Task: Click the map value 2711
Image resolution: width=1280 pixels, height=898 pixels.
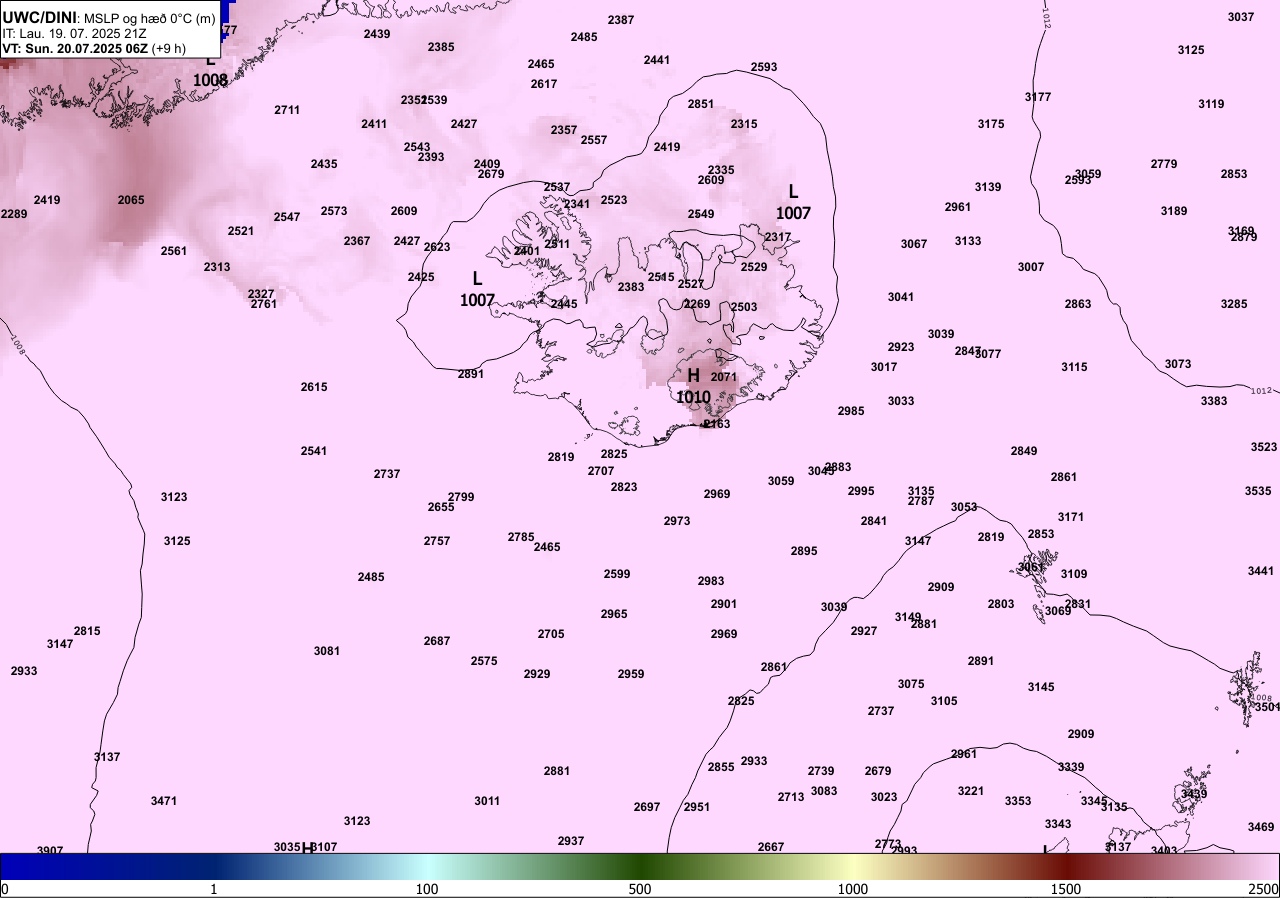Action: 287,110
